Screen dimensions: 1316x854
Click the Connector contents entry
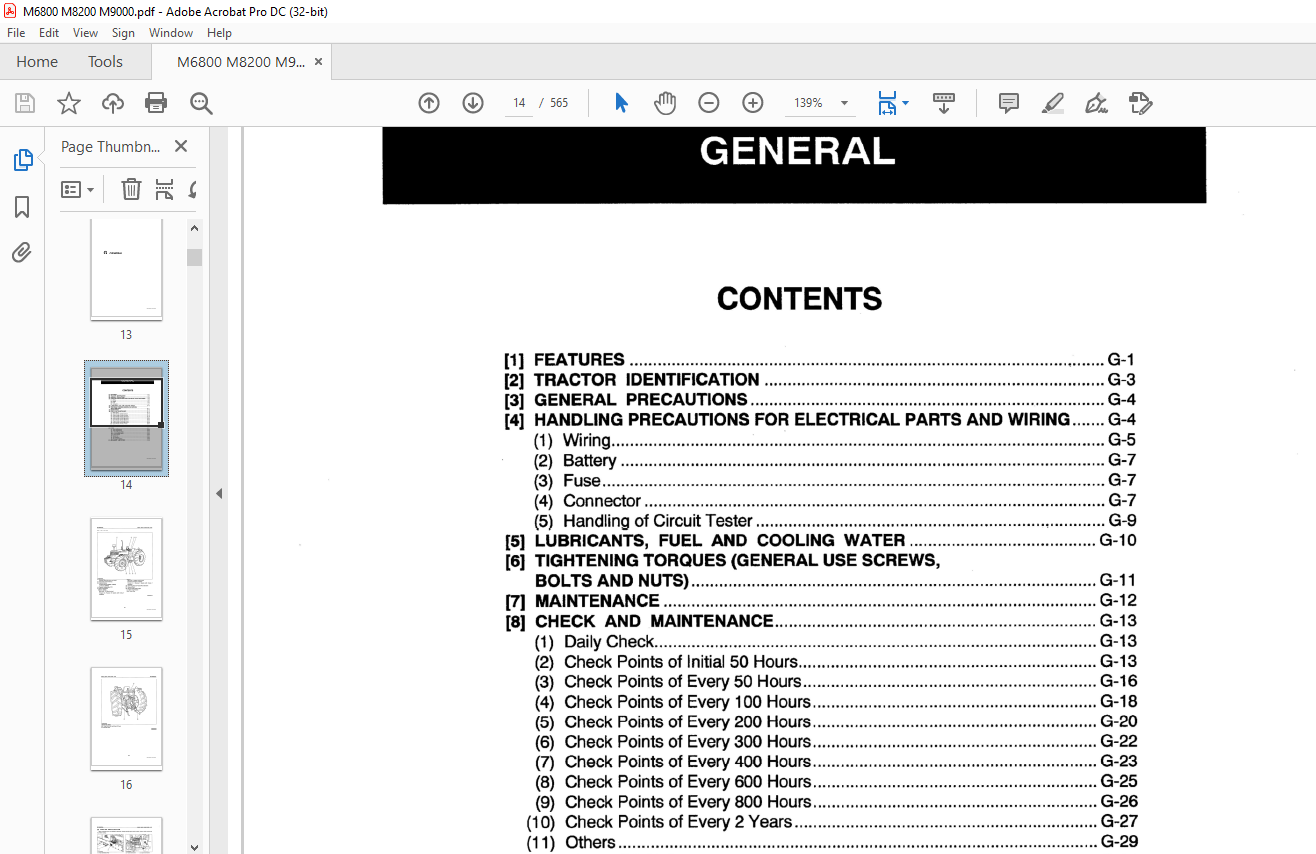coord(835,501)
